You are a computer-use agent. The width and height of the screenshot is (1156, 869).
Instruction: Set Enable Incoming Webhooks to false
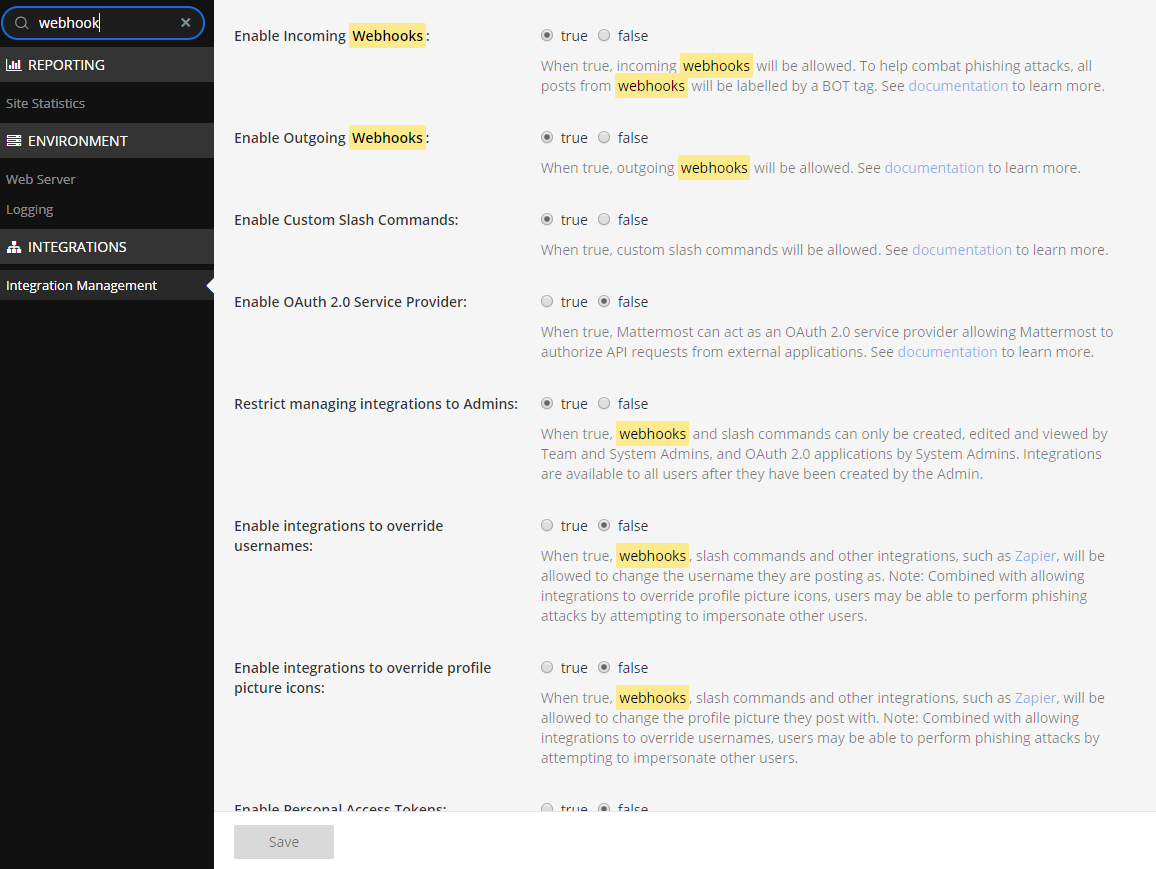604,35
